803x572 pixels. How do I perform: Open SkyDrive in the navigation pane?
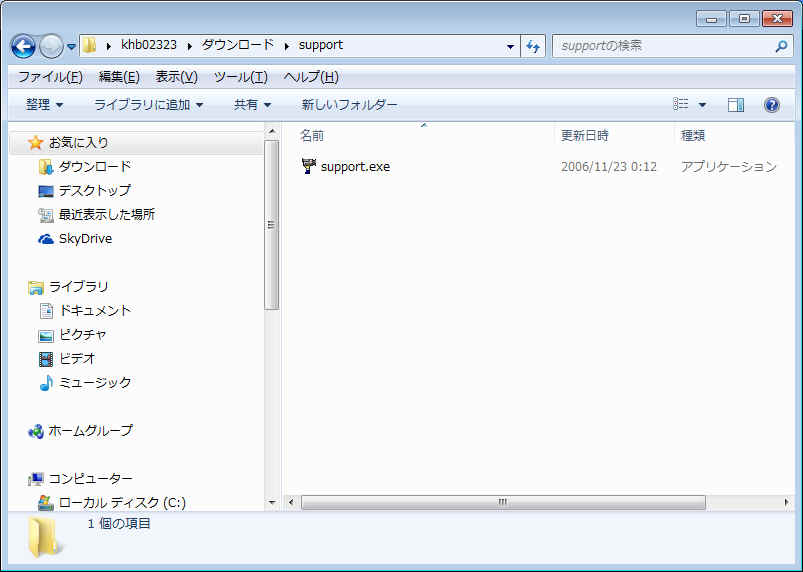[x=85, y=239]
